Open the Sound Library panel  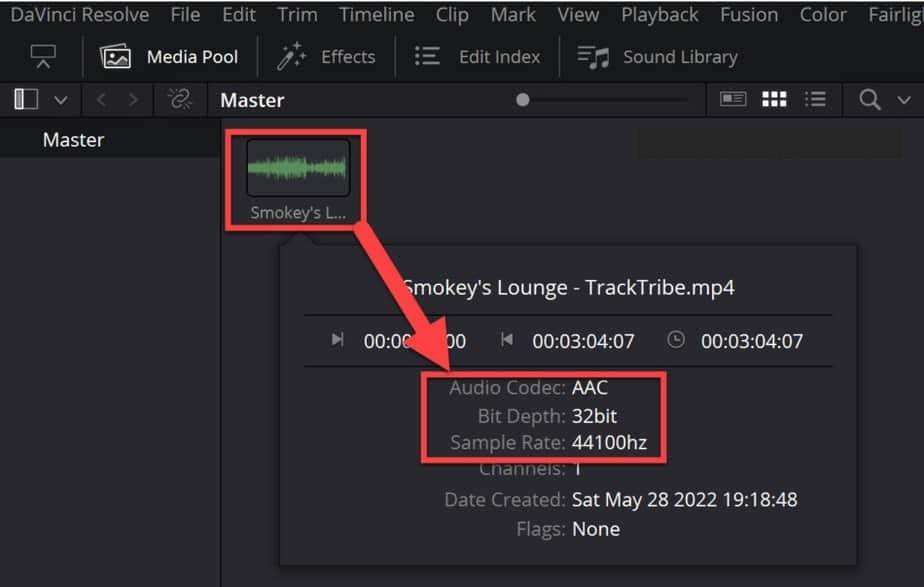(657, 57)
